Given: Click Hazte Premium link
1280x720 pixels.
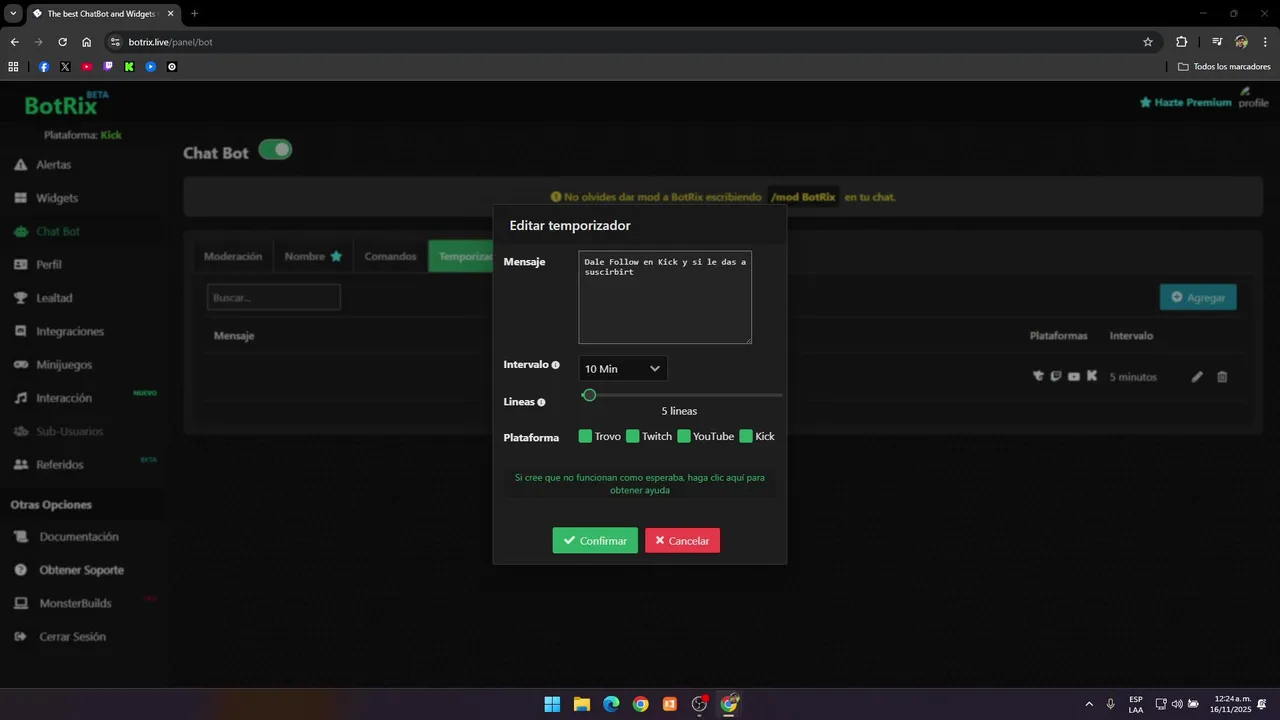Looking at the screenshot, I should pyautogui.click(x=1186, y=102).
